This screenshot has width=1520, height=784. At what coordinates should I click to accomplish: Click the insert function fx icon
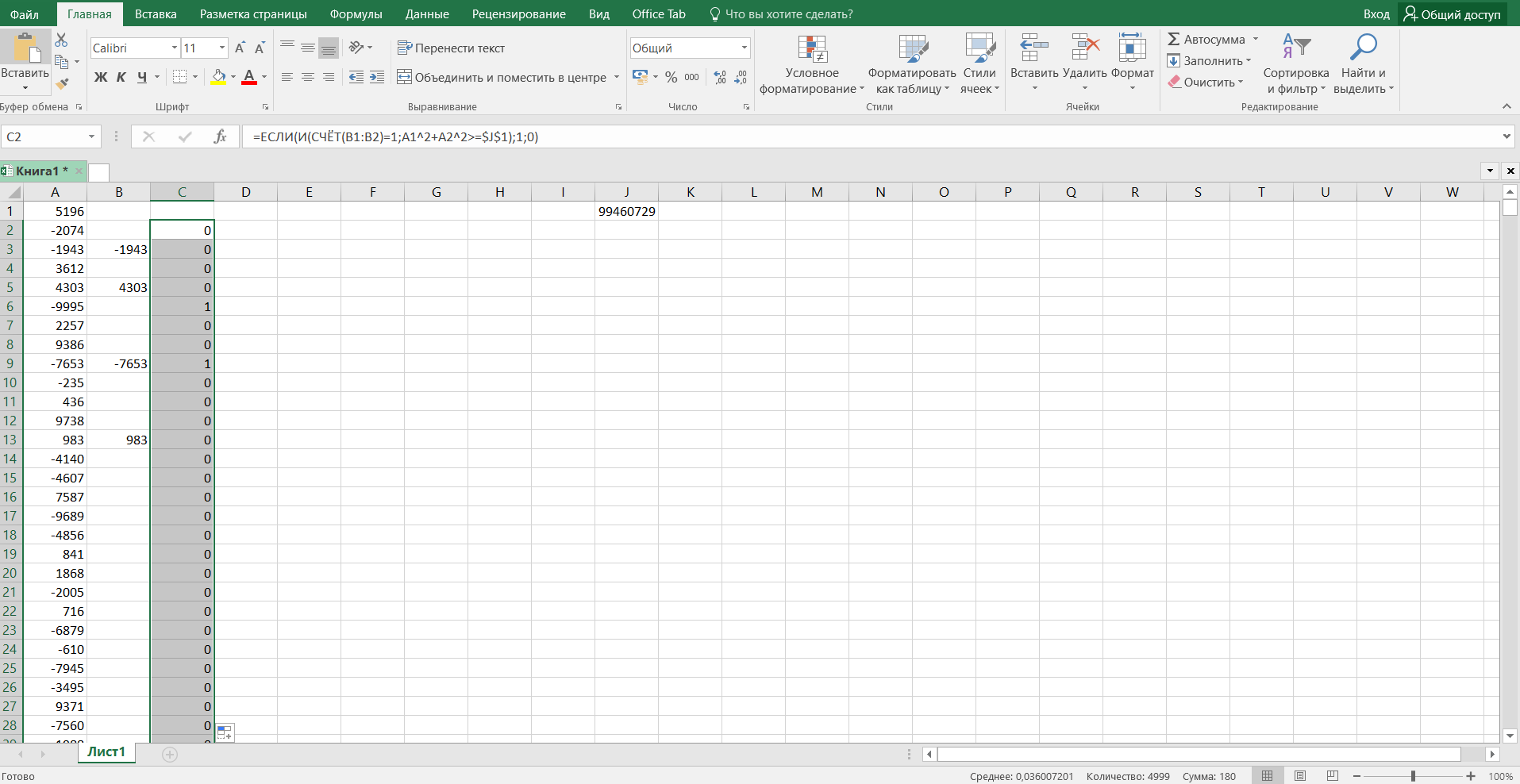[x=220, y=136]
